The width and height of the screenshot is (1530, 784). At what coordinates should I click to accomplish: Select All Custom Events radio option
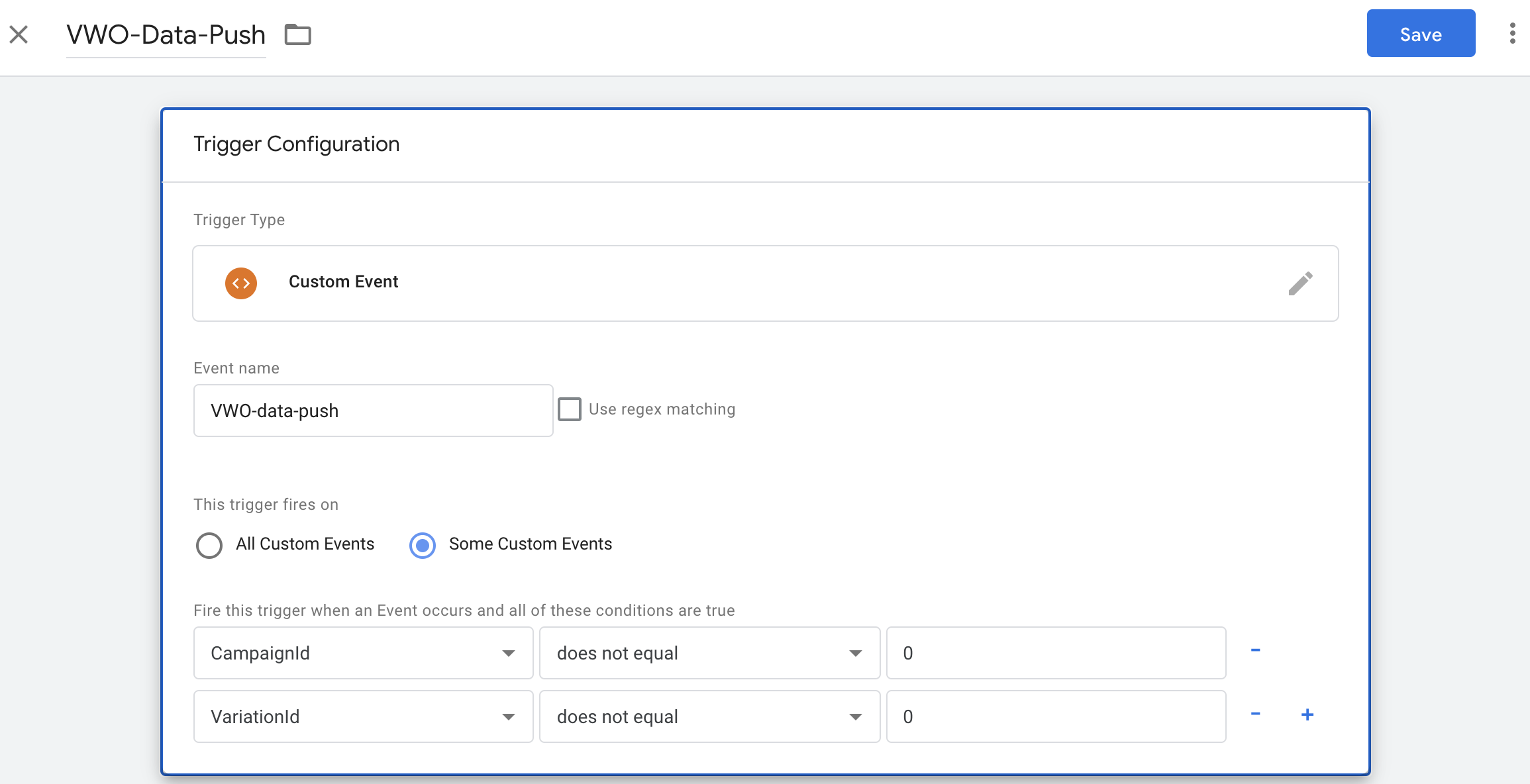point(209,545)
